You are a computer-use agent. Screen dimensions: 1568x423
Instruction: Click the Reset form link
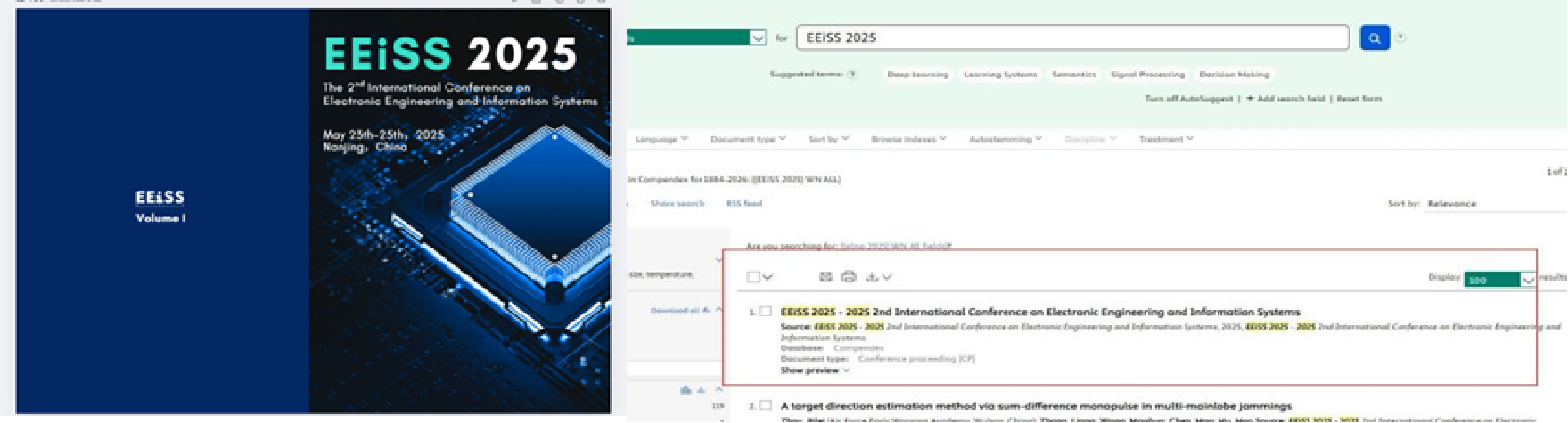click(x=1359, y=99)
